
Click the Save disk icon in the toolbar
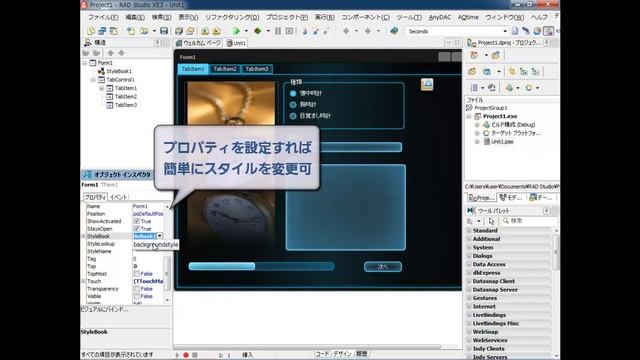tap(164, 31)
